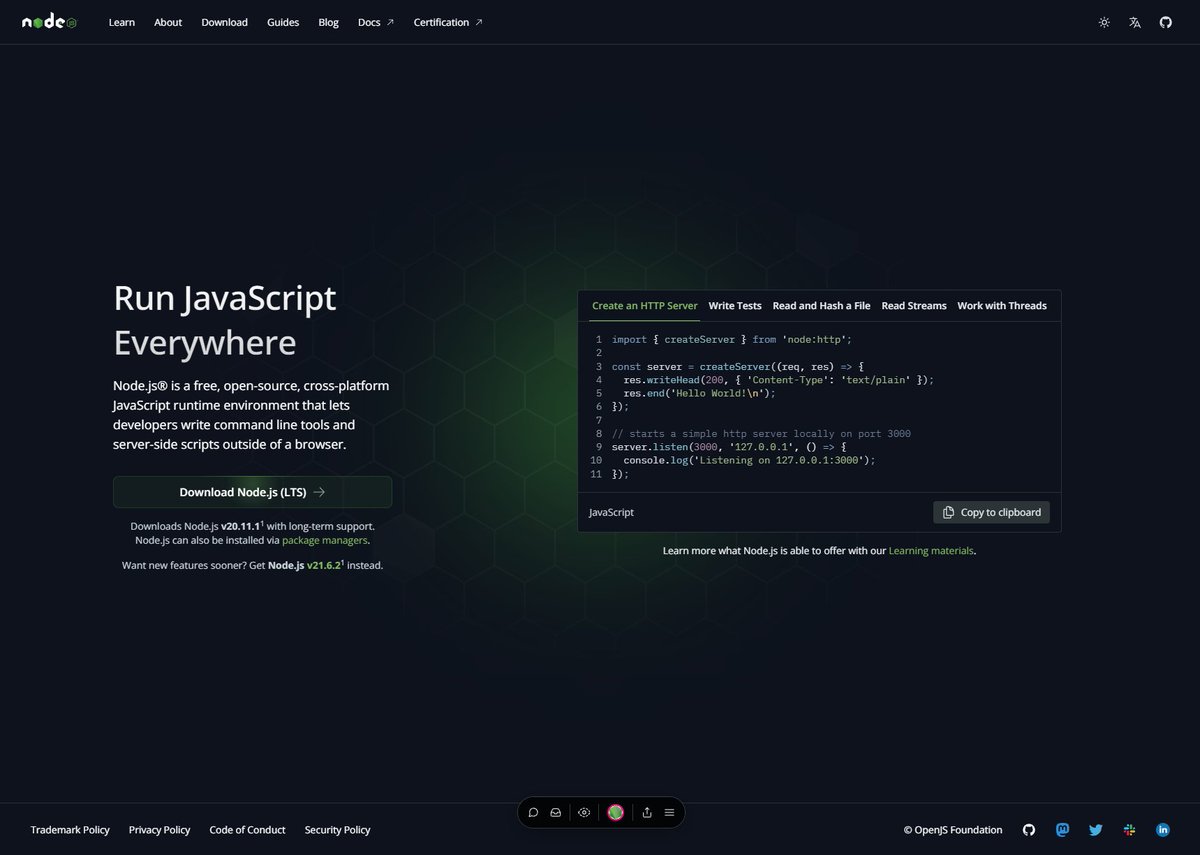The image size is (1200, 855).
Task: Switch to Read and Hash a File tab
Action: click(822, 306)
